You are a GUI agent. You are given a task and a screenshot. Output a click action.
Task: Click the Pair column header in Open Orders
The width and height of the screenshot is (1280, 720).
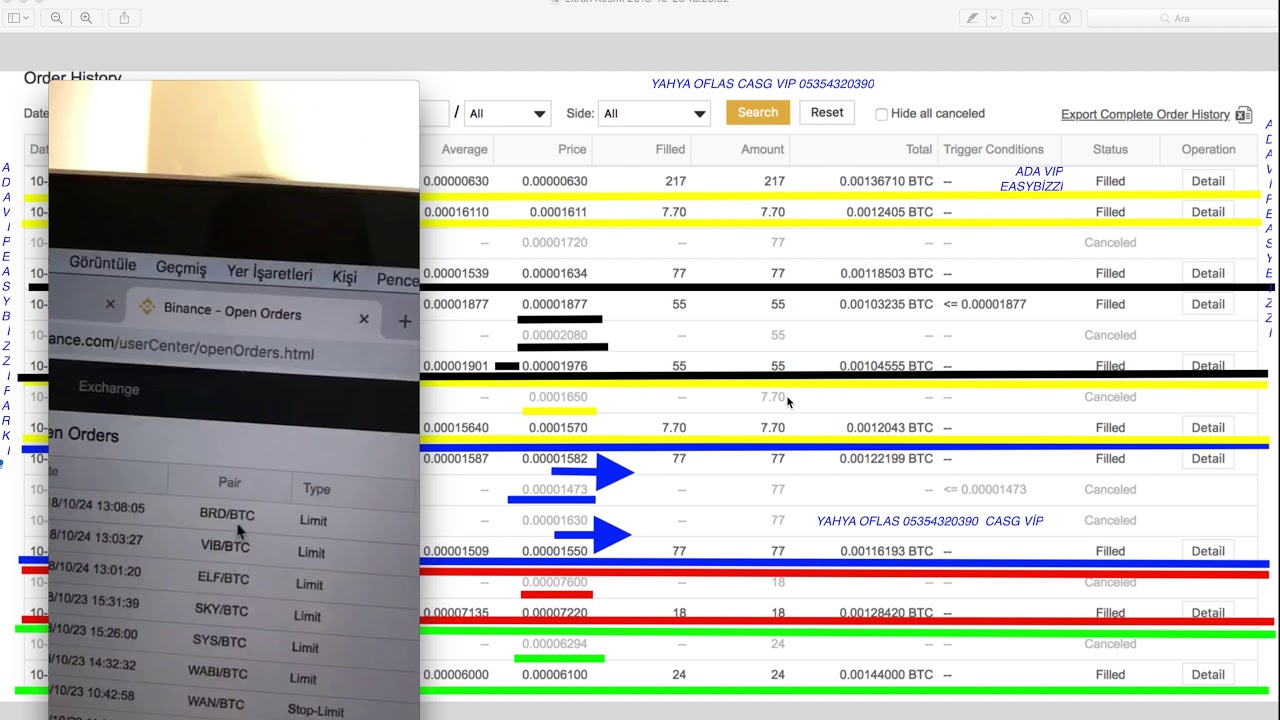230,482
